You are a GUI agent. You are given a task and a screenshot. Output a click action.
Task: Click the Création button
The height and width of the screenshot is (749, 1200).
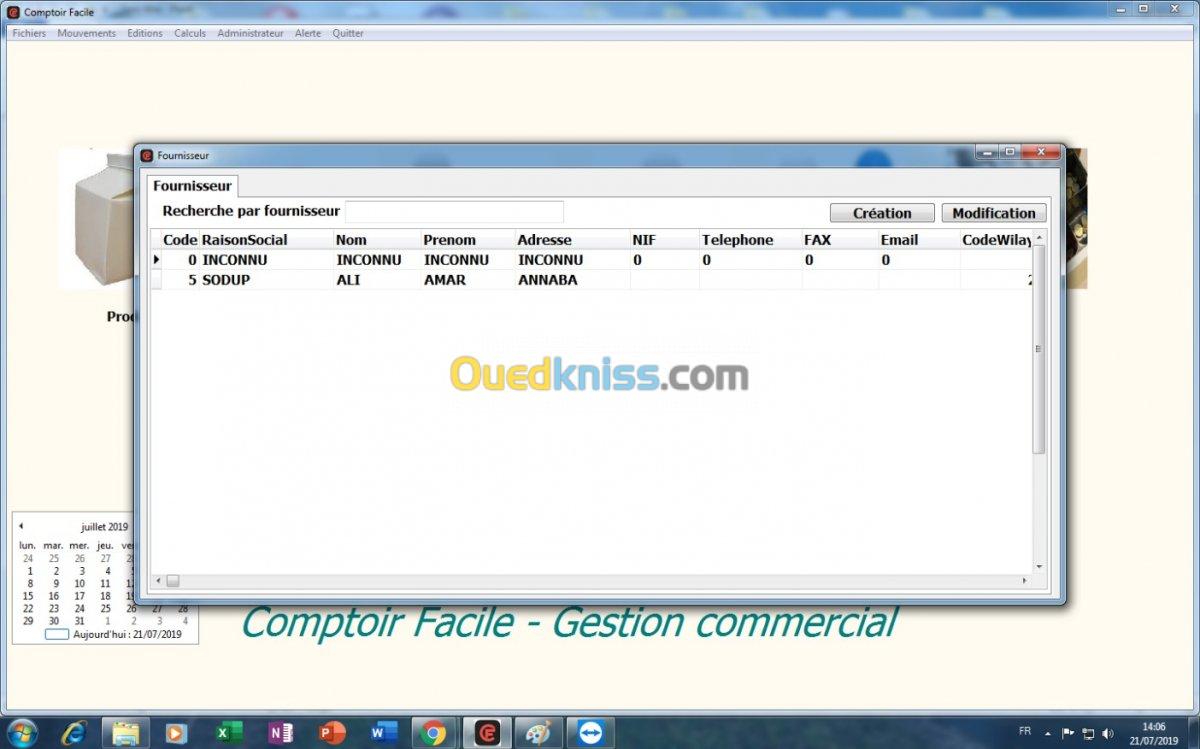point(882,213)
